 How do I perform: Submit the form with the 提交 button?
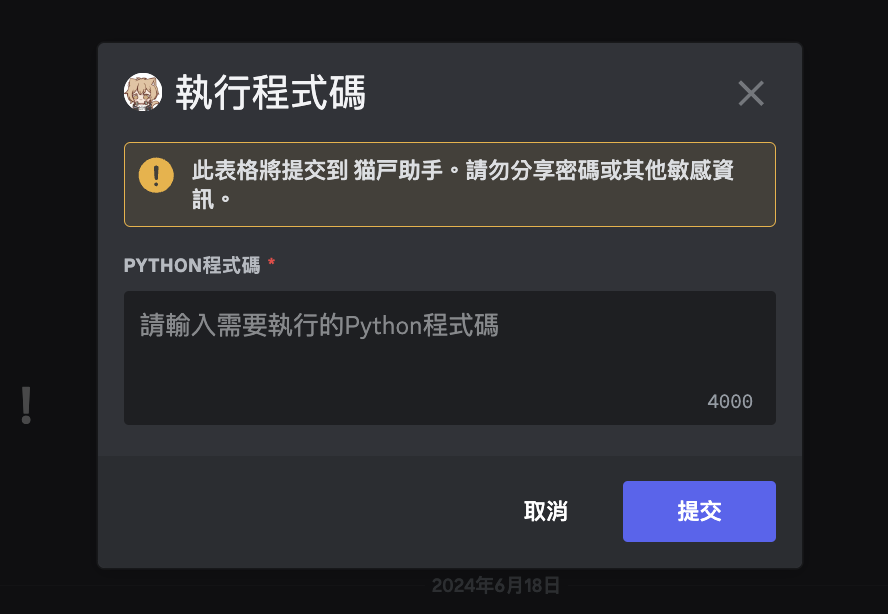click(699, 511)
